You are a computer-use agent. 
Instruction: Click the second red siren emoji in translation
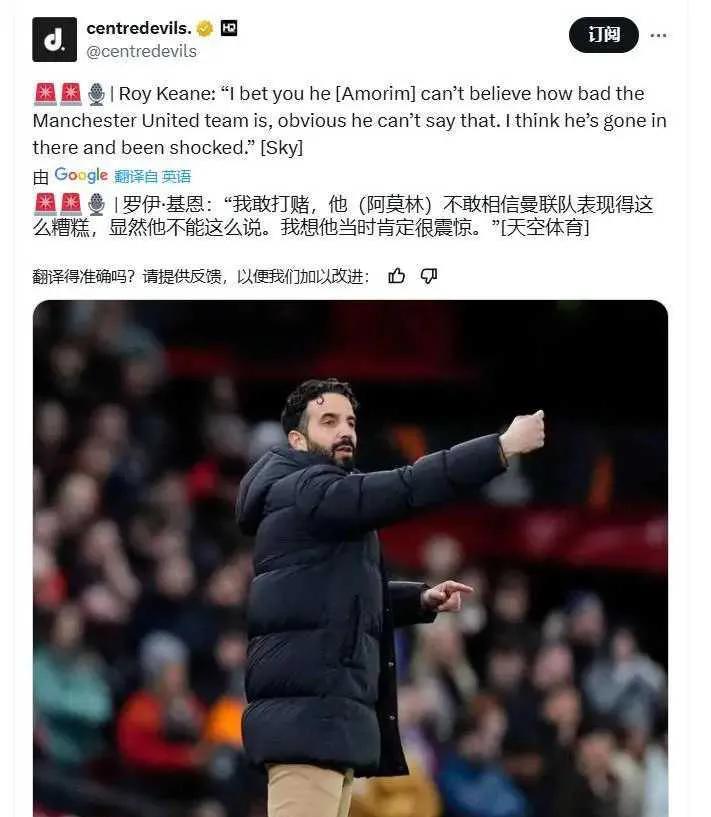[71, 204]
